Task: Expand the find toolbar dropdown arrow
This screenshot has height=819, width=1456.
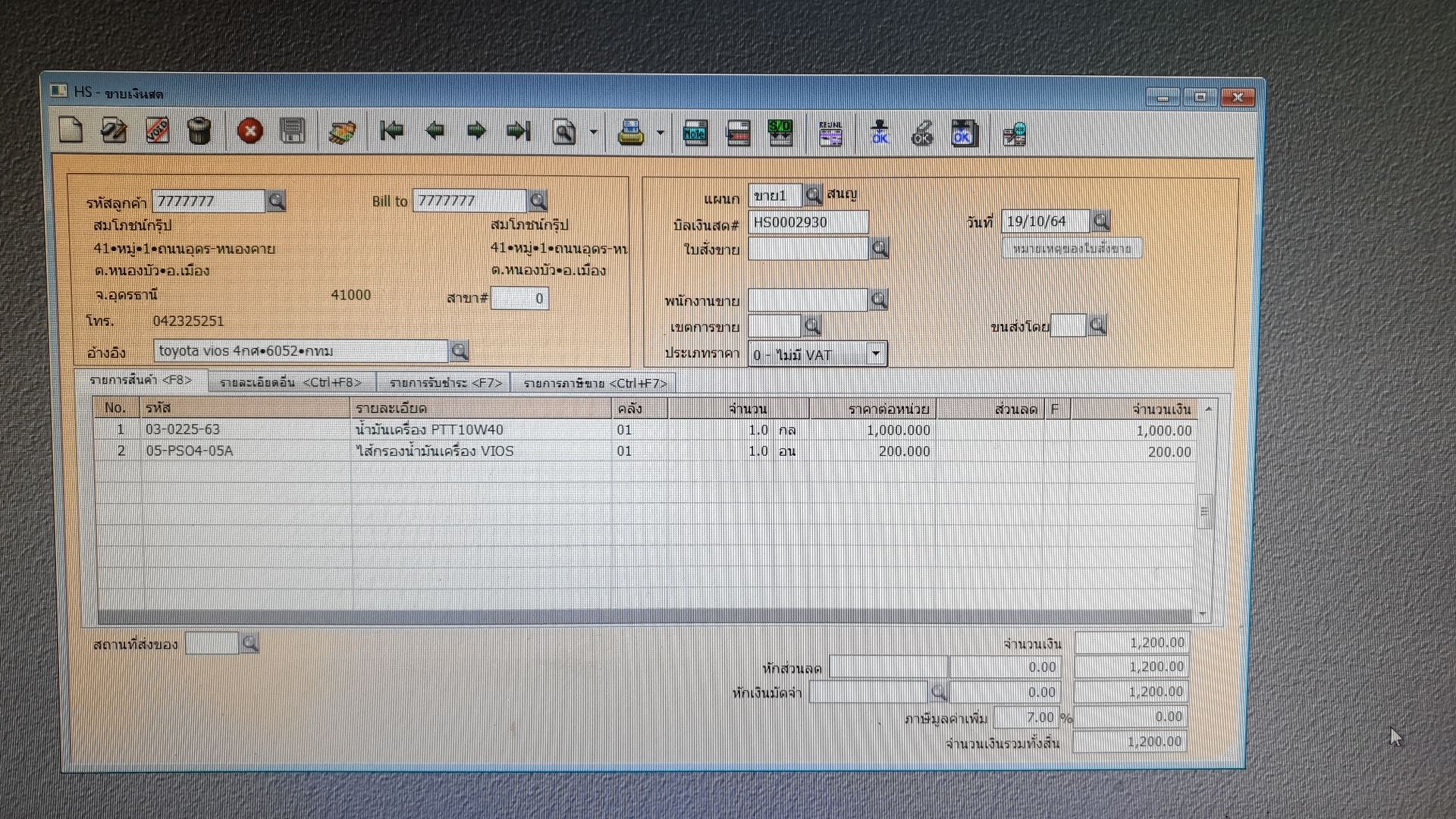Action: (593, 132)
